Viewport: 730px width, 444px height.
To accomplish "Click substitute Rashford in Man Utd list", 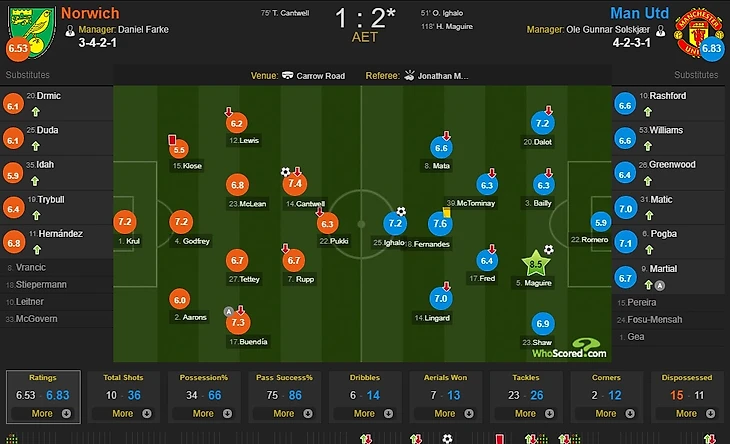I will click(x=667, y=96).
